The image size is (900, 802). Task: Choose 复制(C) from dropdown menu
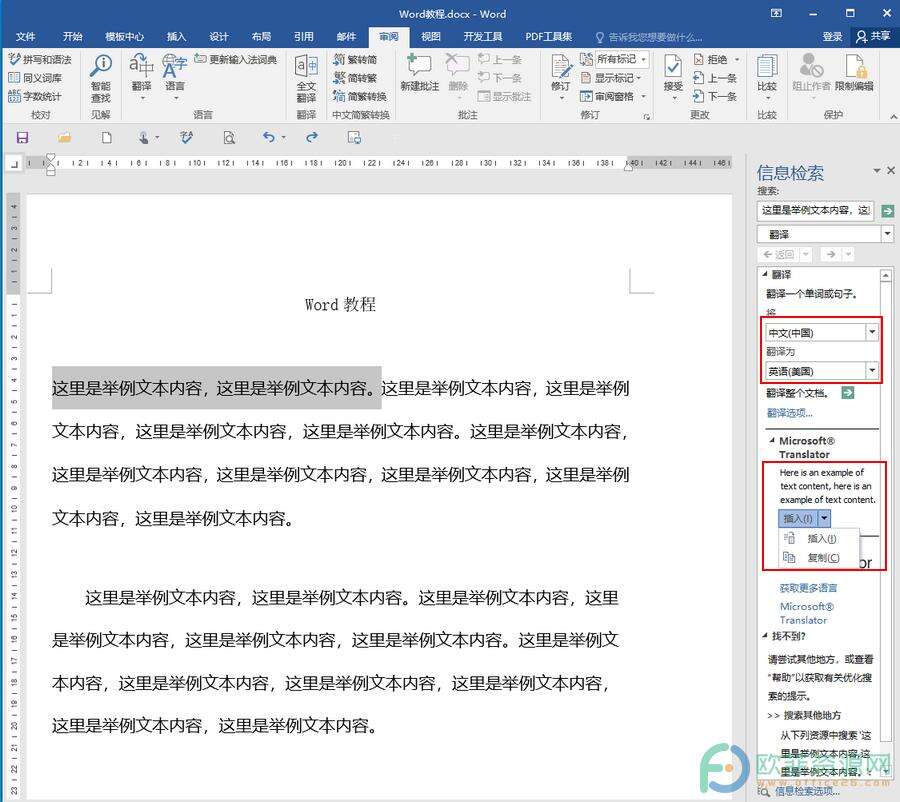click(x=818, y=557)
